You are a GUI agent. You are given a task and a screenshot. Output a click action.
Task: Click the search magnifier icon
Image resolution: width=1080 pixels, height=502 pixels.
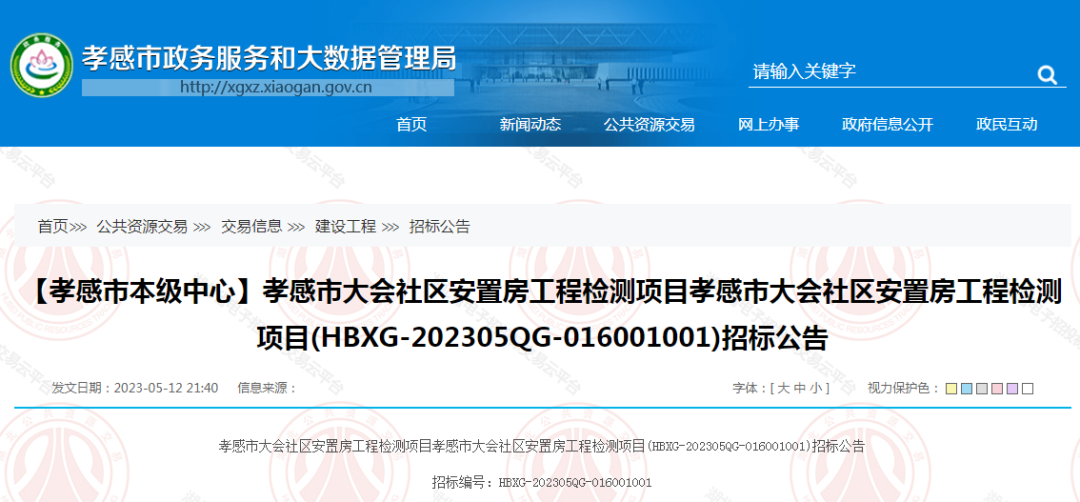coord(1046,74)
